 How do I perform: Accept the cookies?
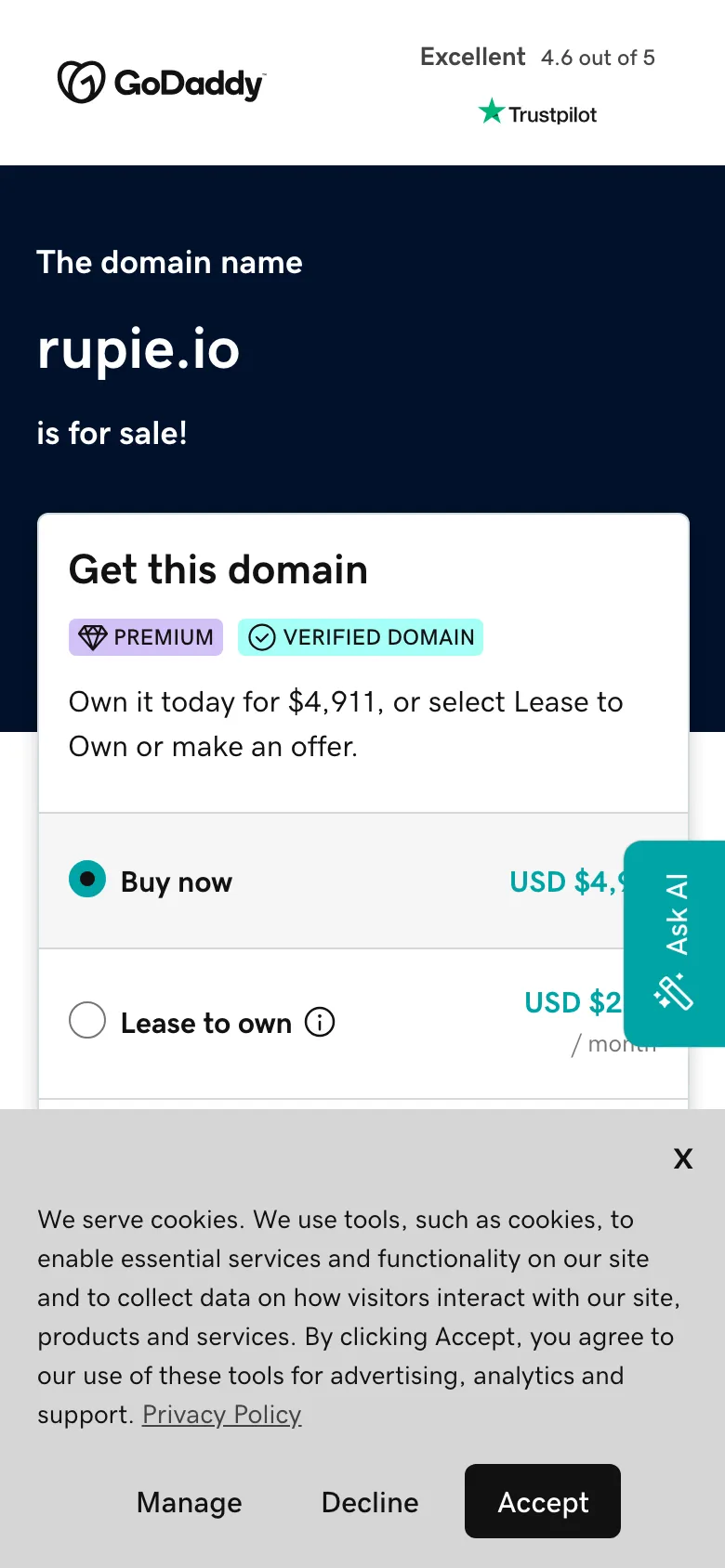point(543,1502)
